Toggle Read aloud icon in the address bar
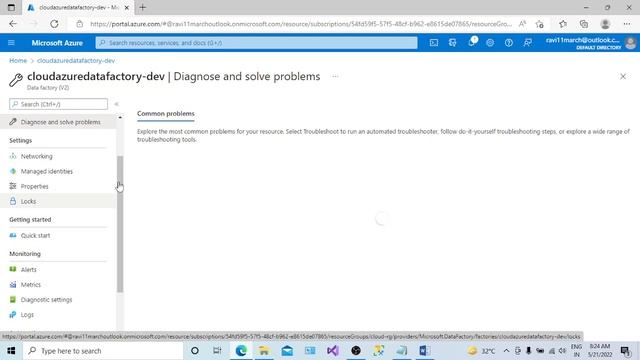 (x=522, y=24)
